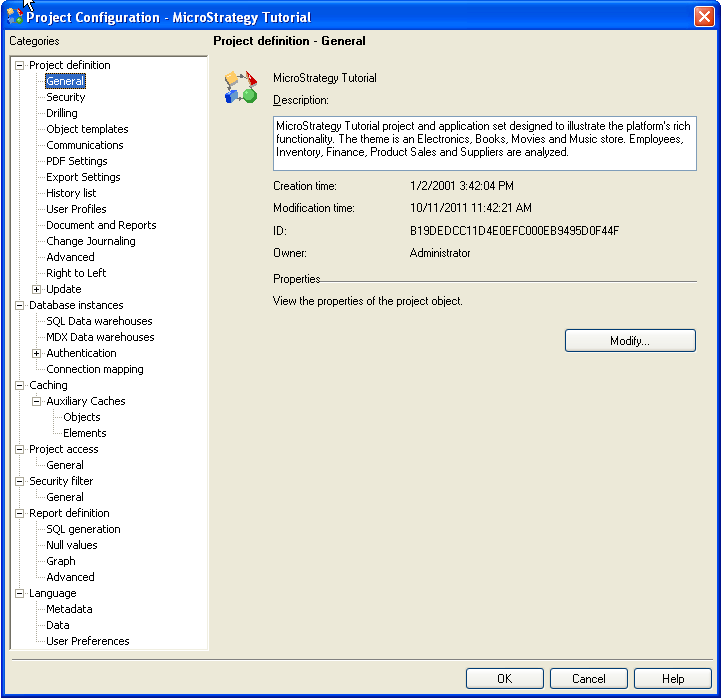Viewport: 722px width, 699px height.
Task: Select the Project definition tree label
Action: tap(70, 65)
